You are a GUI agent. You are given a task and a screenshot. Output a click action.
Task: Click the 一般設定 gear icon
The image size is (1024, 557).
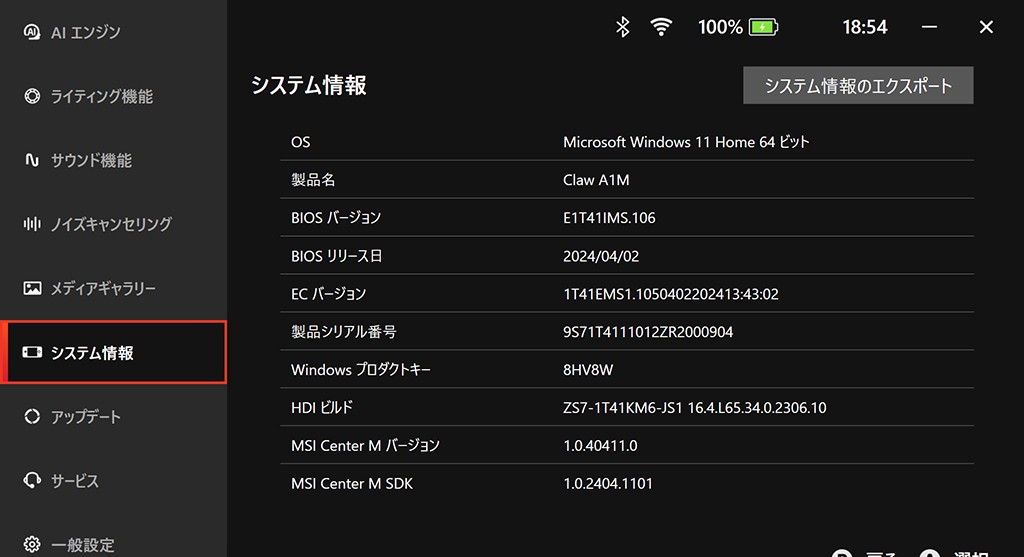coord(32,544)
